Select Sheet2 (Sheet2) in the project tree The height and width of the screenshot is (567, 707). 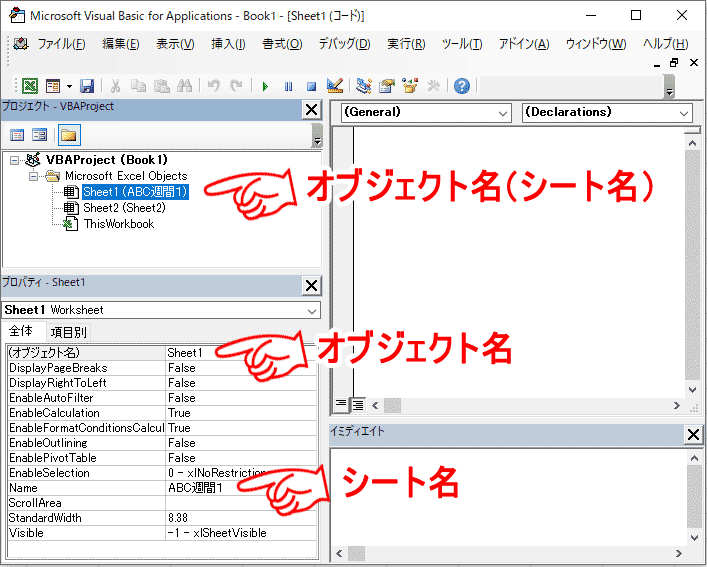(x=124, y=208)
